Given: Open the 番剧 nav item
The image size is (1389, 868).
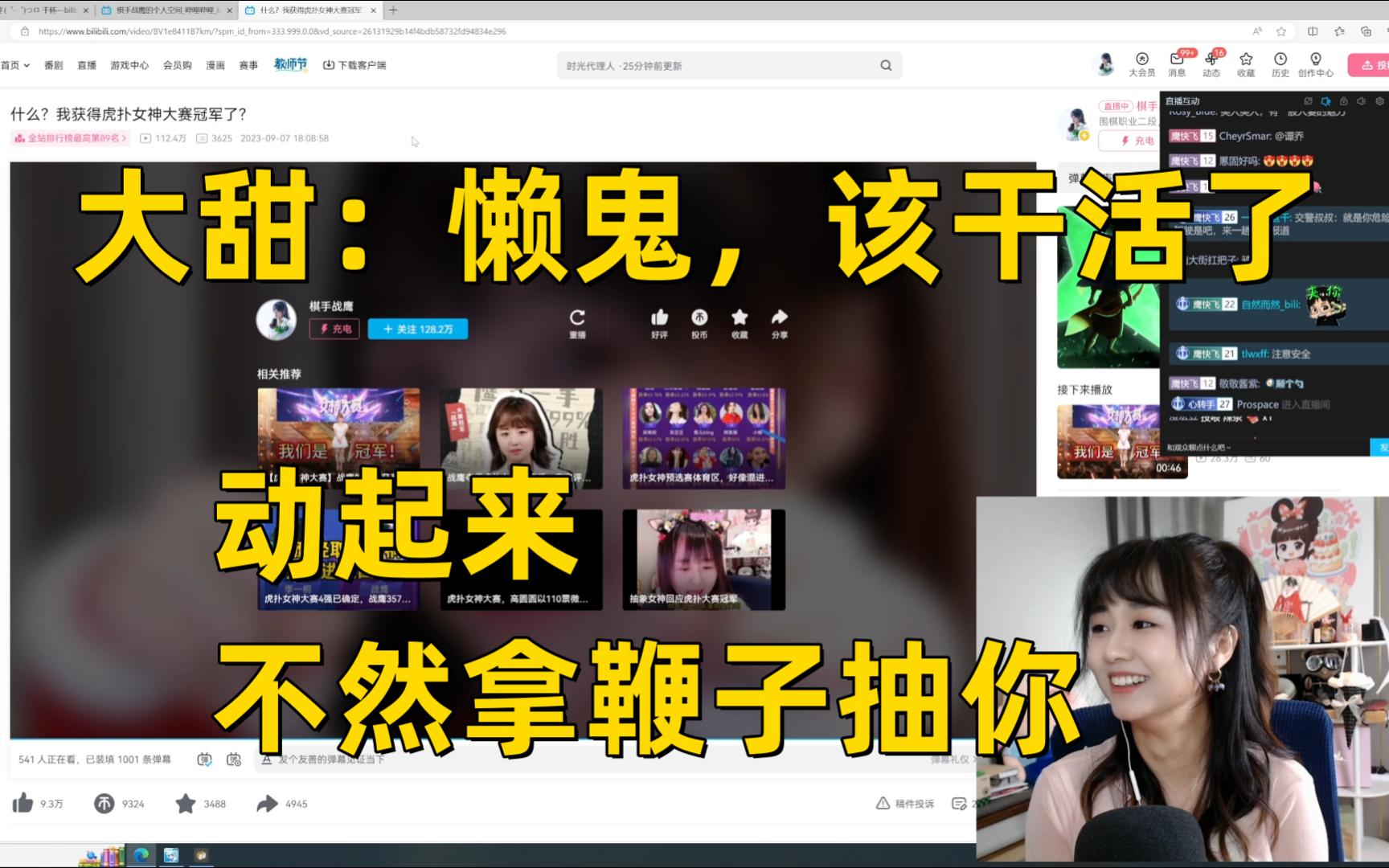Looking at the screenshot, I should click(x=54, y=65).
